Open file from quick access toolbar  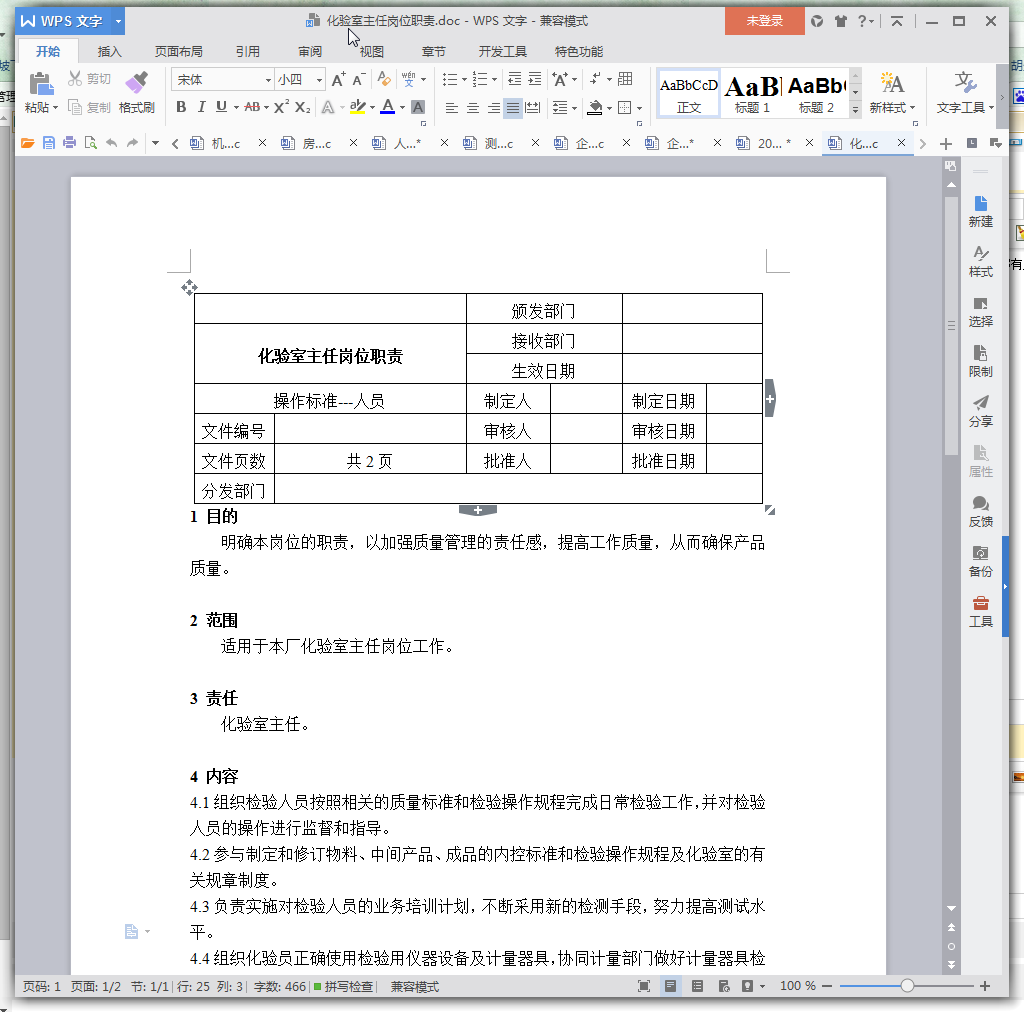[x=27, y=143]
